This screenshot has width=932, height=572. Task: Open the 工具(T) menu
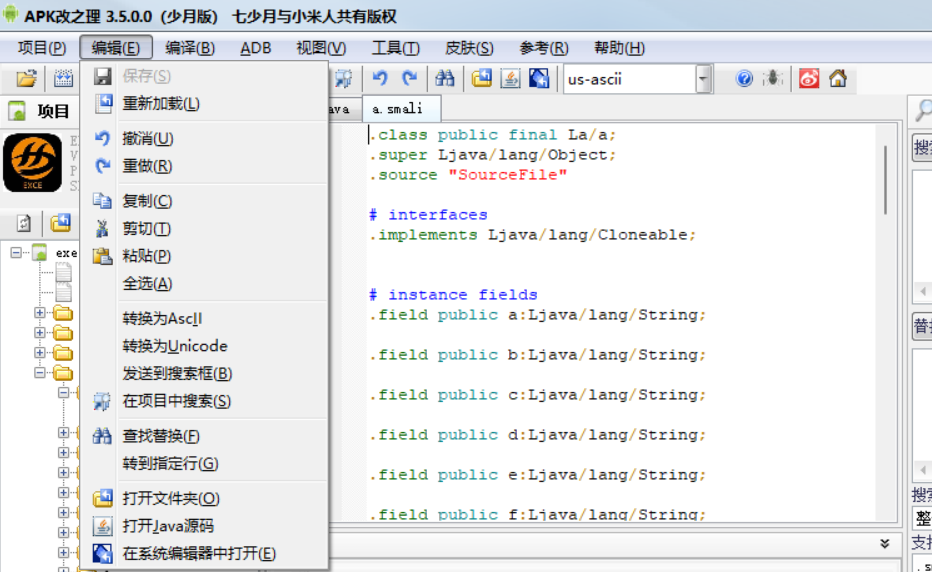click(x=395, y=48)
